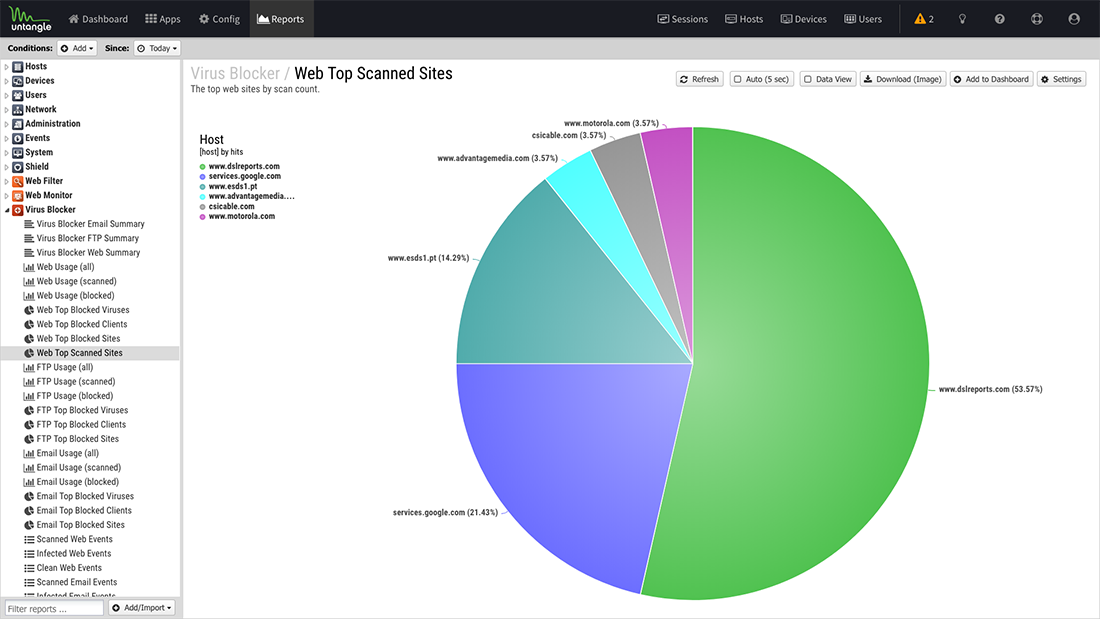
Task: Open the help question mark icon
Action: point(1000,19)
